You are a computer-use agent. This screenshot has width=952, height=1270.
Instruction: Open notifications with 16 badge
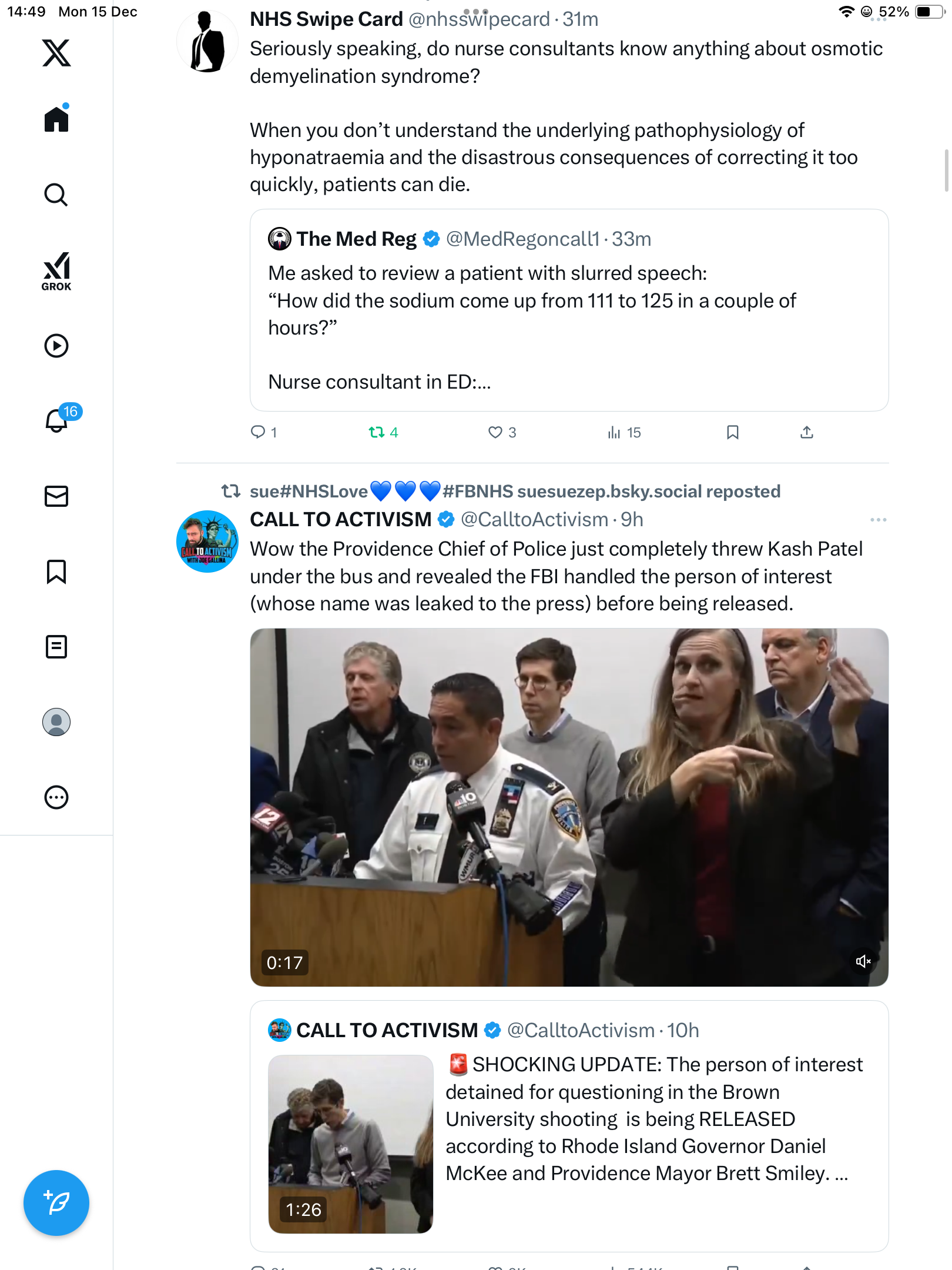coord(57,420)
